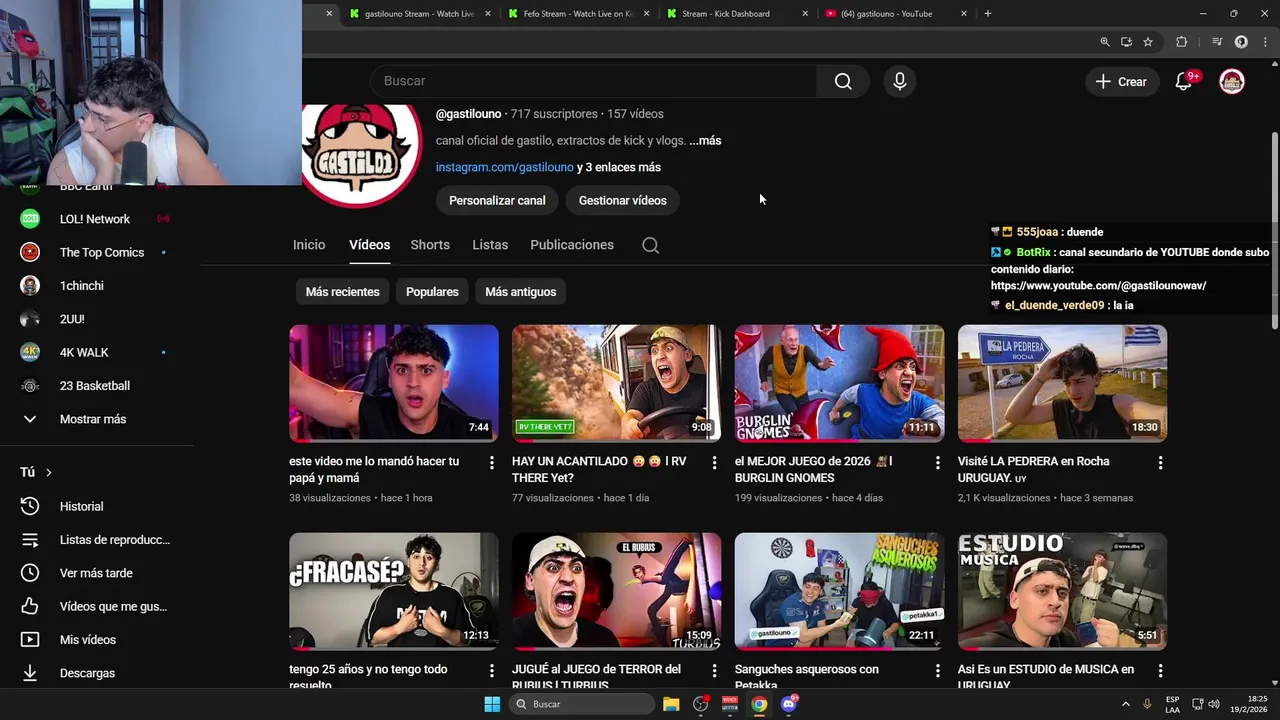The width and height of the screenshot is (1280, 720).
Task: Open the notifications bell
Action: (x=1184, y=82)
